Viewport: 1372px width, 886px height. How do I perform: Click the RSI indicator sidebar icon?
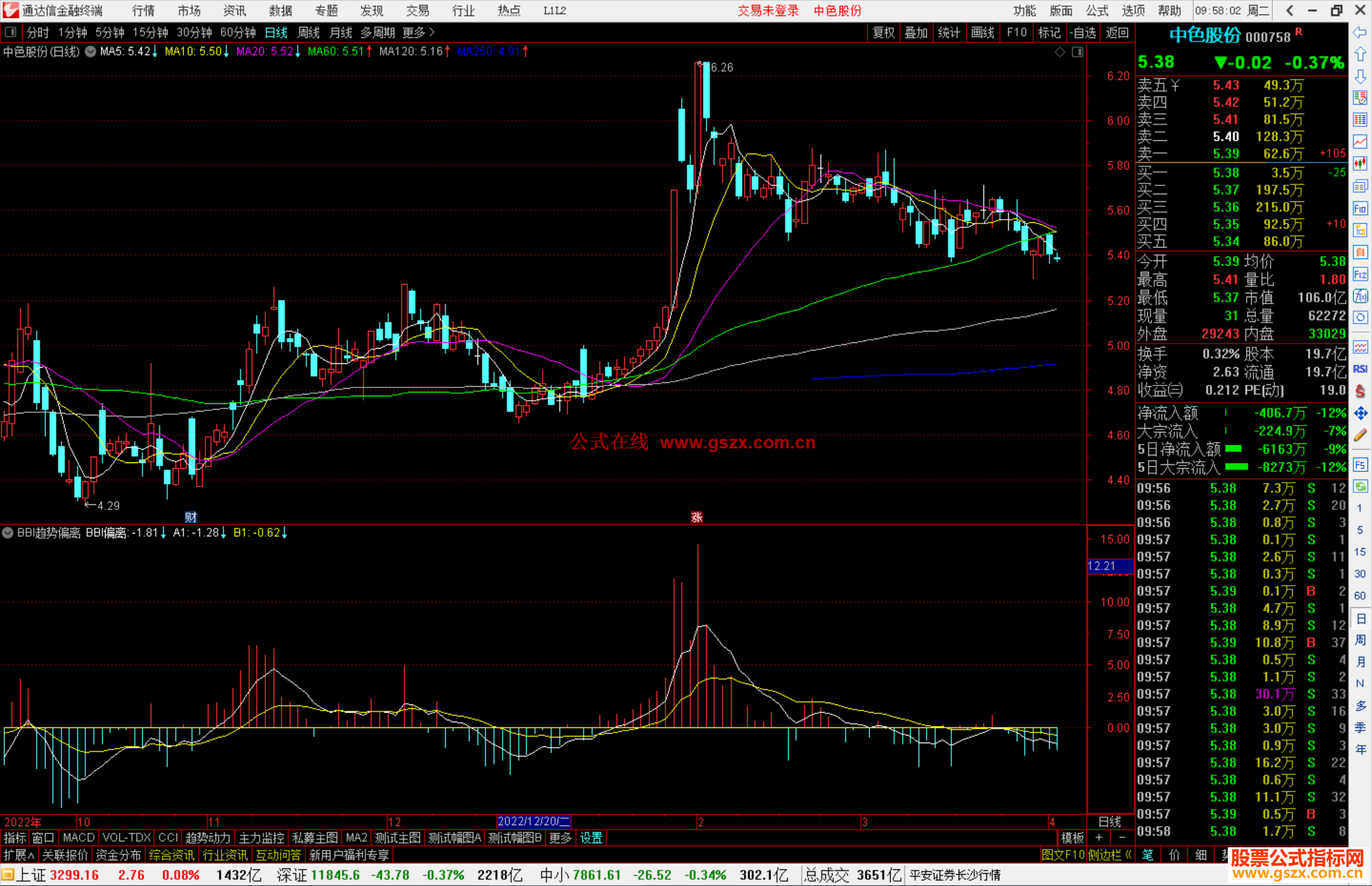[x=1360, y=369]
